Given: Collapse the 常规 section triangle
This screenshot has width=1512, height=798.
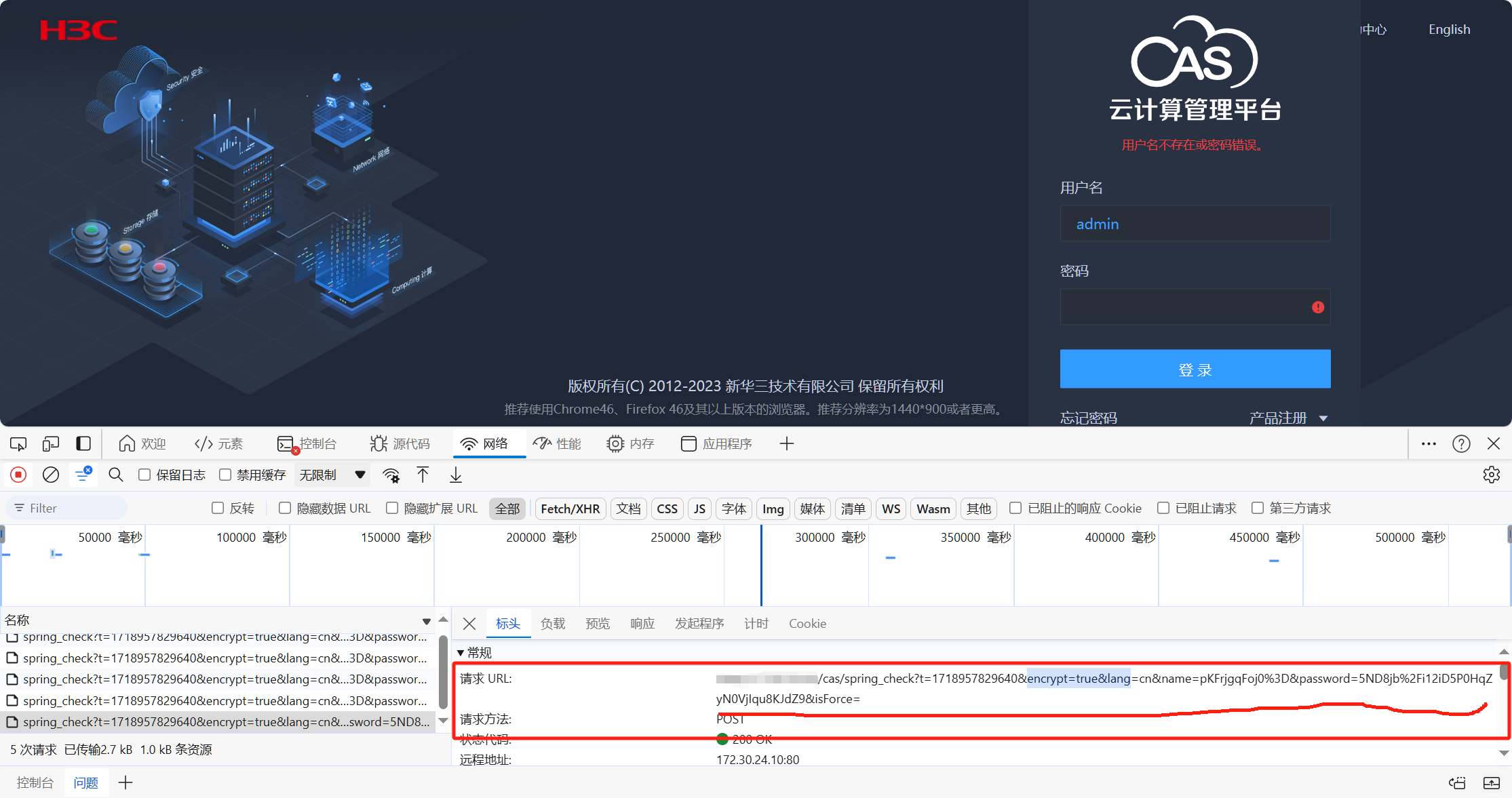Looking at the screenshot, I should [x=461, y=653].
